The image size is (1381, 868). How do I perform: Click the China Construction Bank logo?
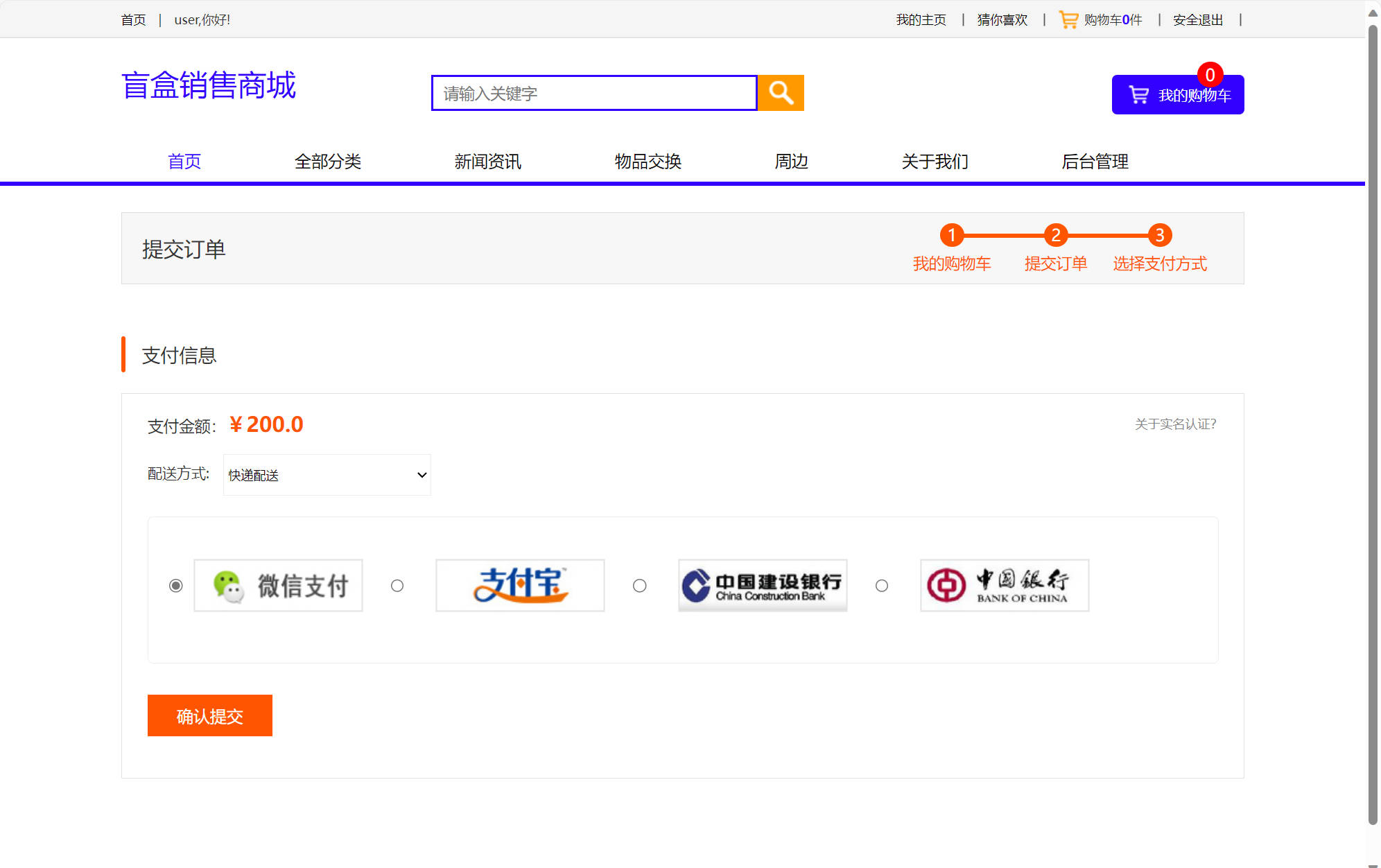coord(762,585)
